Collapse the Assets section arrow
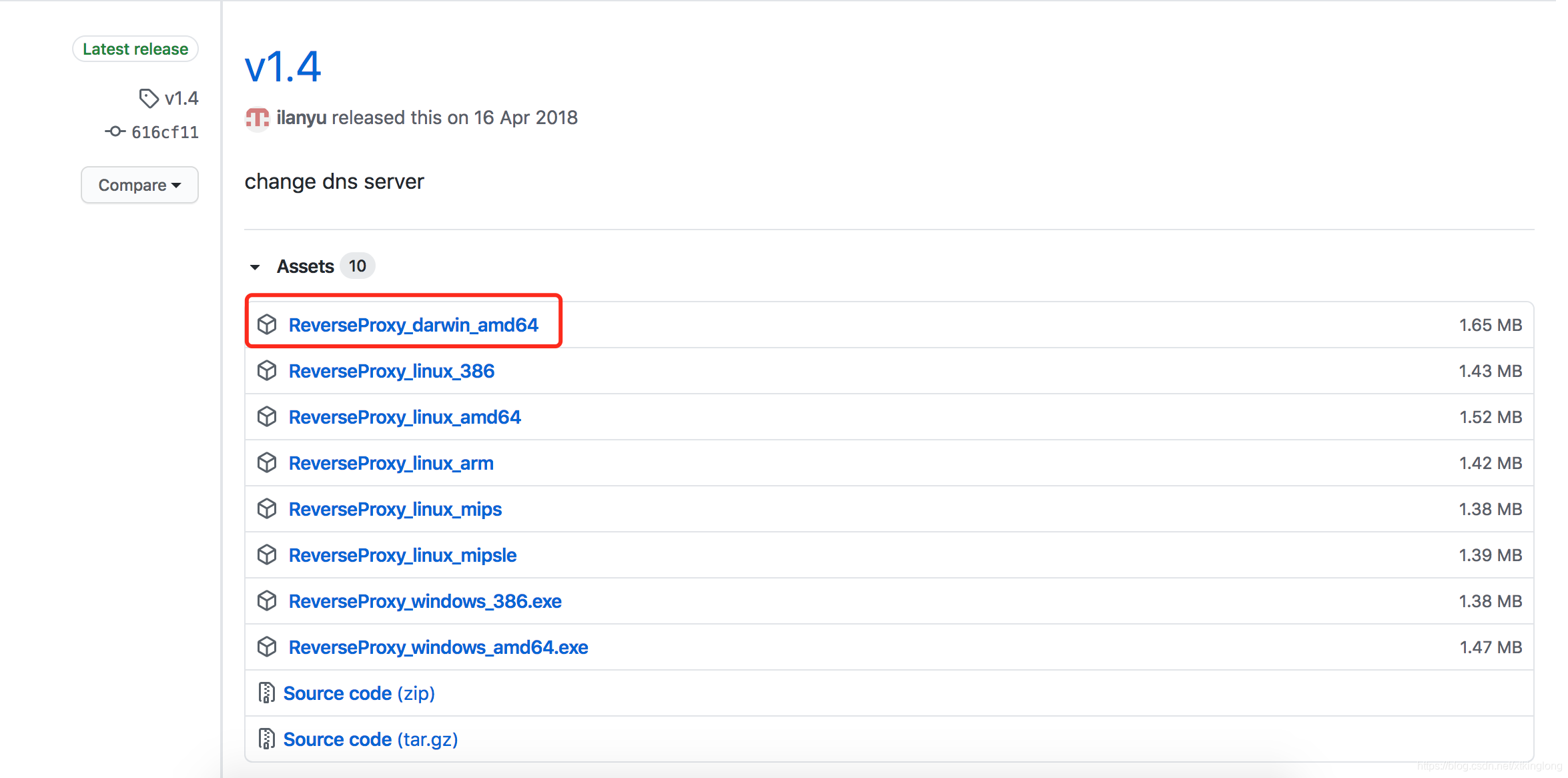 click(255, 267)
